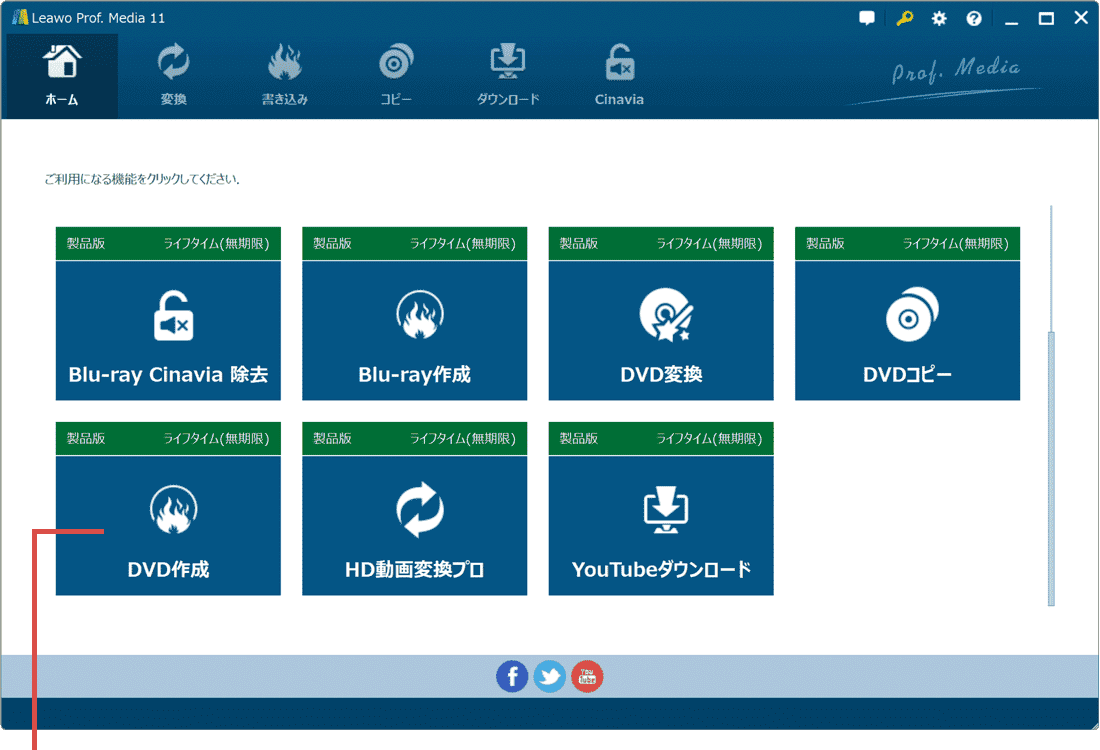Click the registration key icon
1100x750 pixels.
click(903, 18)
